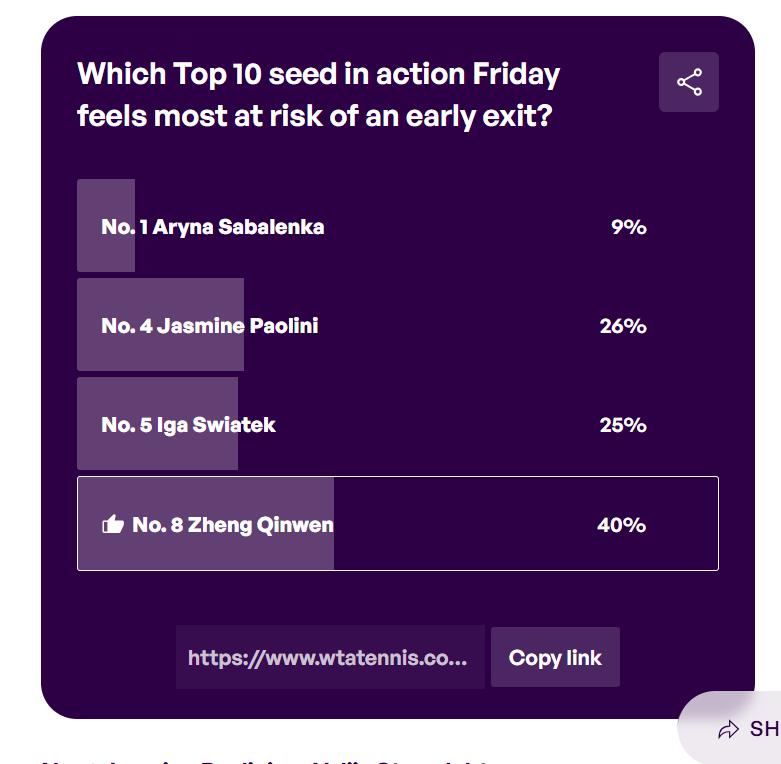Copy the poll link with Copy link
This screenshot has height=764, width=781.
point(555,657)
